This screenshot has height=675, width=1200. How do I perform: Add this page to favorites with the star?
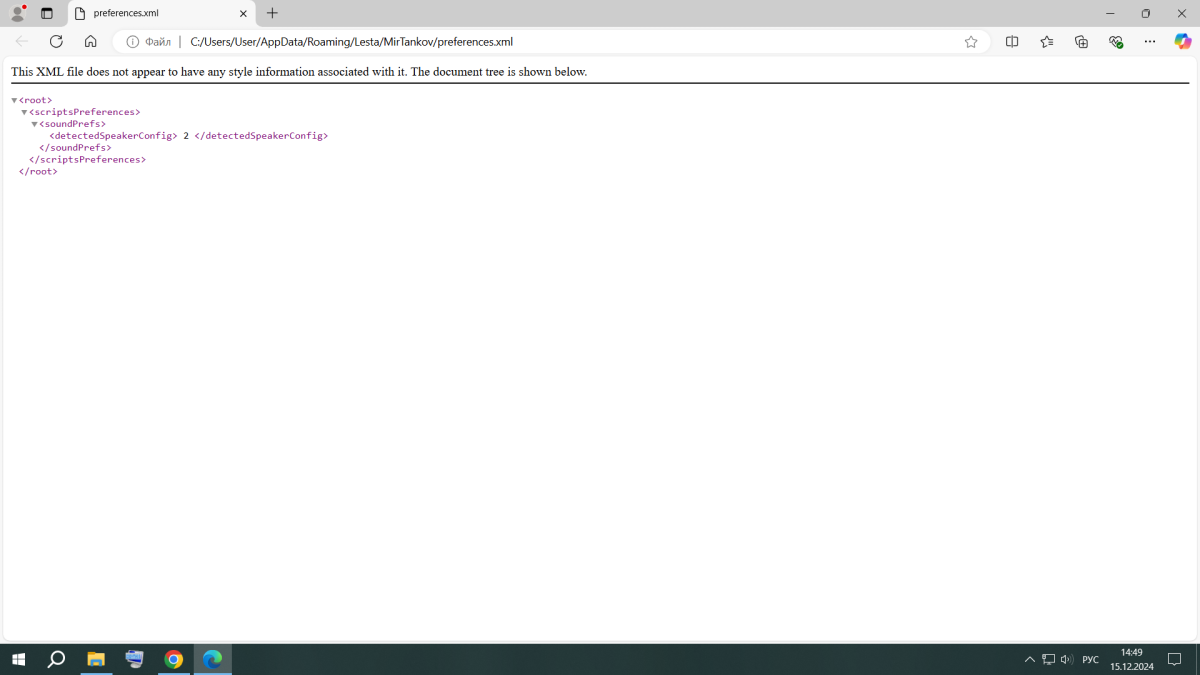(x=970, y=42)
